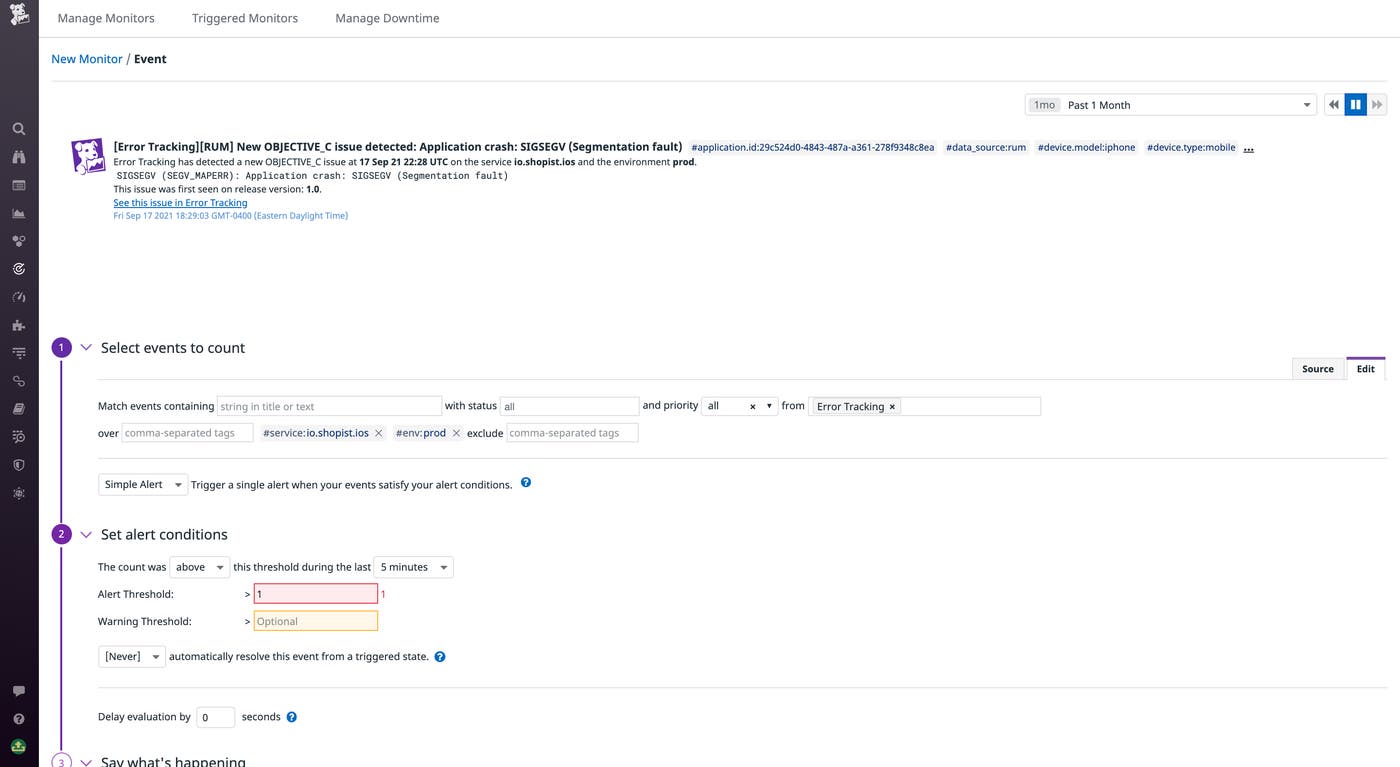Switch to the Source tab
Viewport: 1400px width, 767px height.
click(1317, 368)
